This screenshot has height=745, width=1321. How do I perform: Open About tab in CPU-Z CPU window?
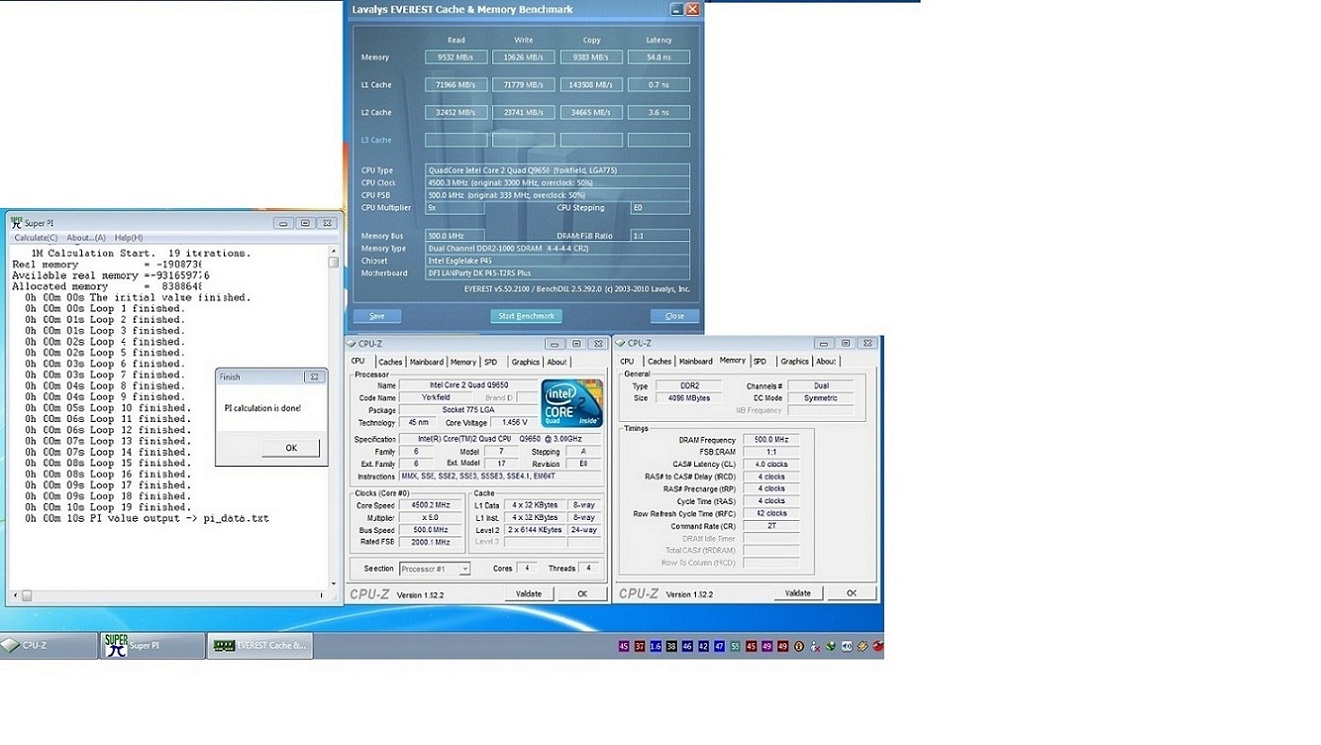coord(557,362)
